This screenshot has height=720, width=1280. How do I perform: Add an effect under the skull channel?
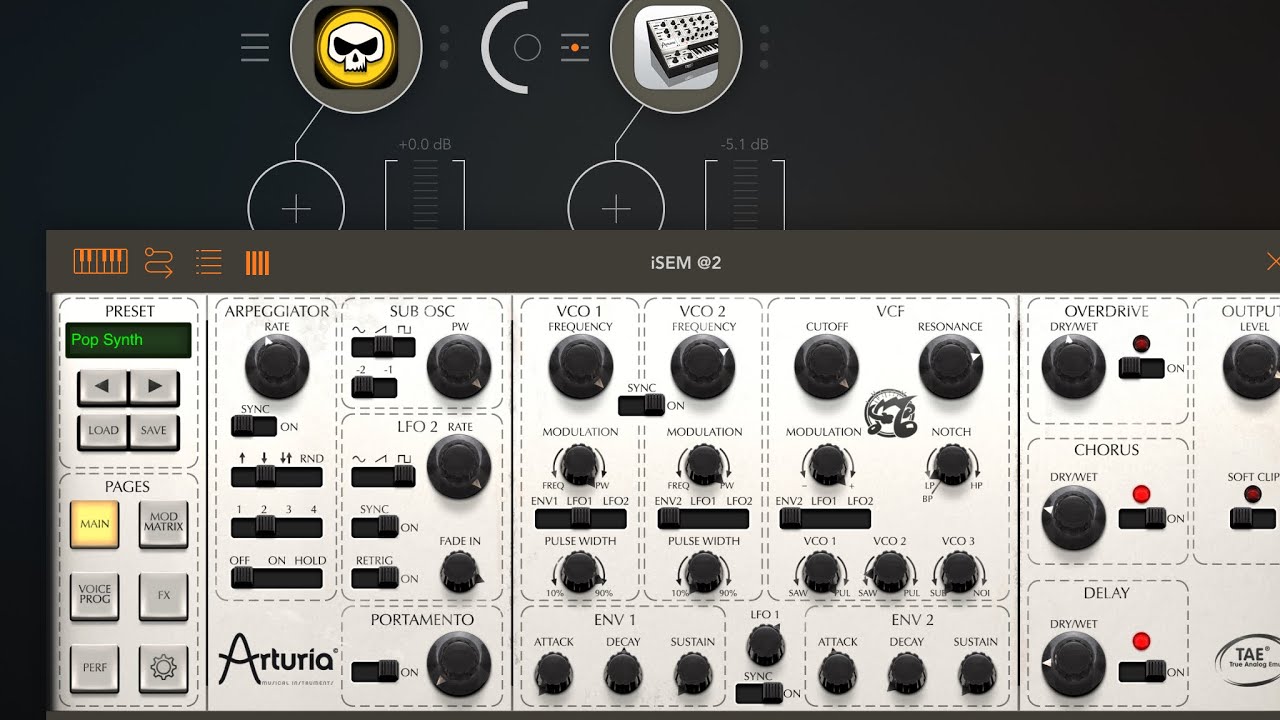296,208
